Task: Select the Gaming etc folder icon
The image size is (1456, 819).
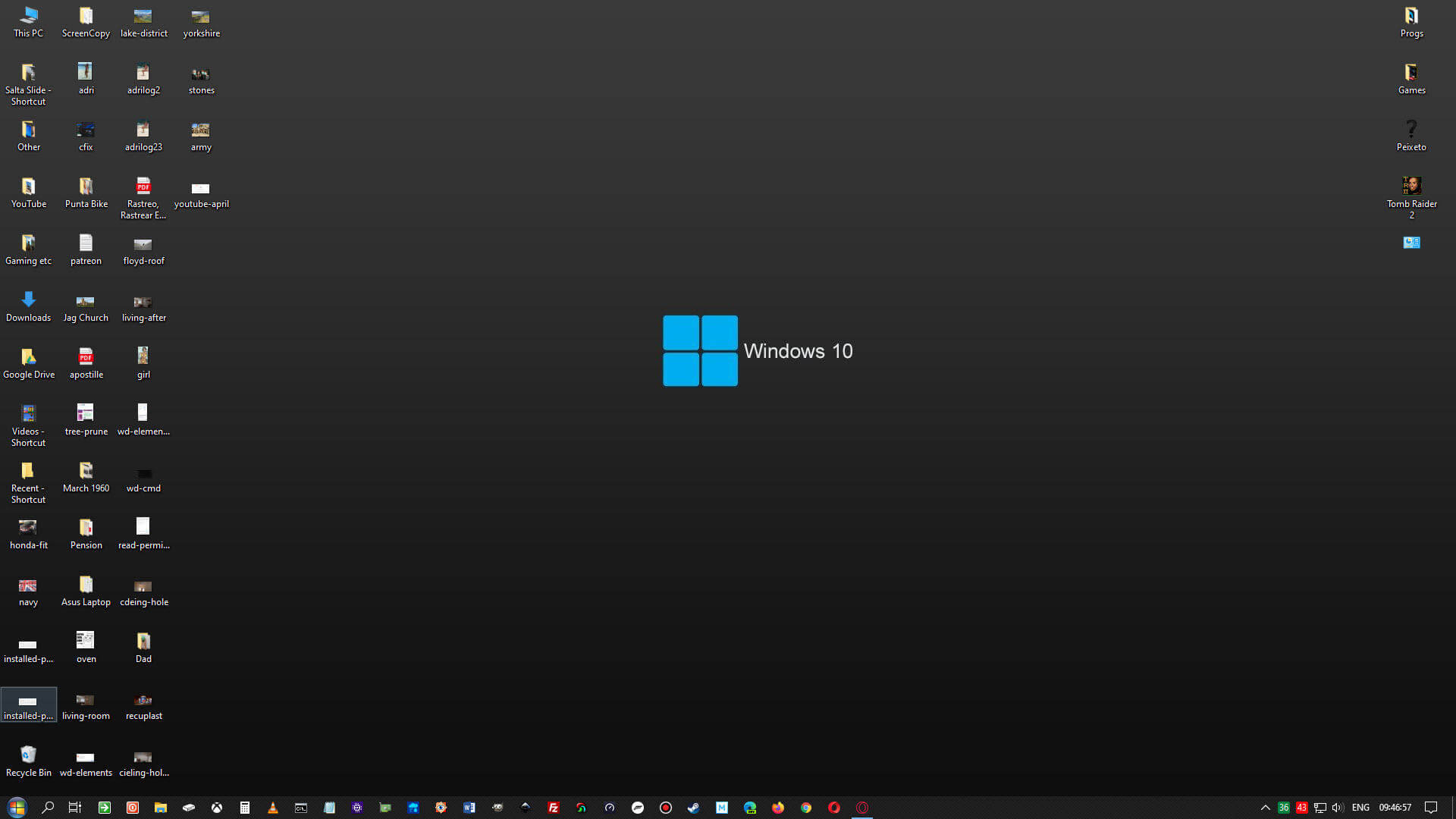Action: tap(29, 249)
